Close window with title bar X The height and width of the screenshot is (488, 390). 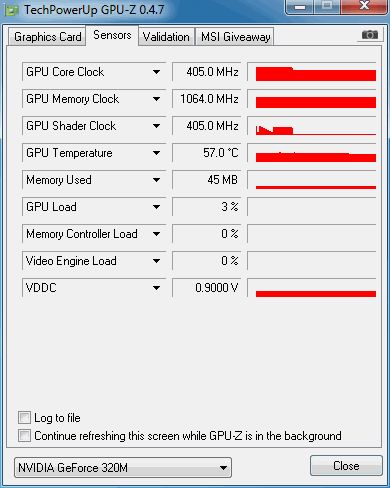[364, 6]
